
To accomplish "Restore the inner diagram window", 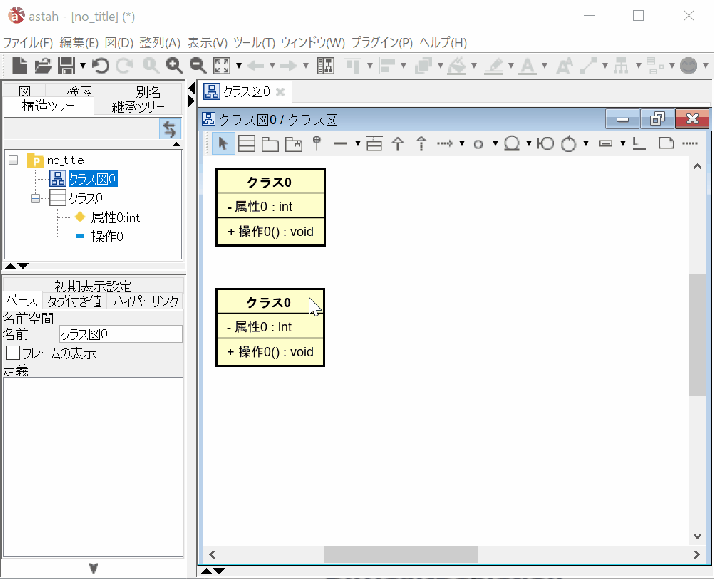I will pyautogui.click(x=657, y=119).
